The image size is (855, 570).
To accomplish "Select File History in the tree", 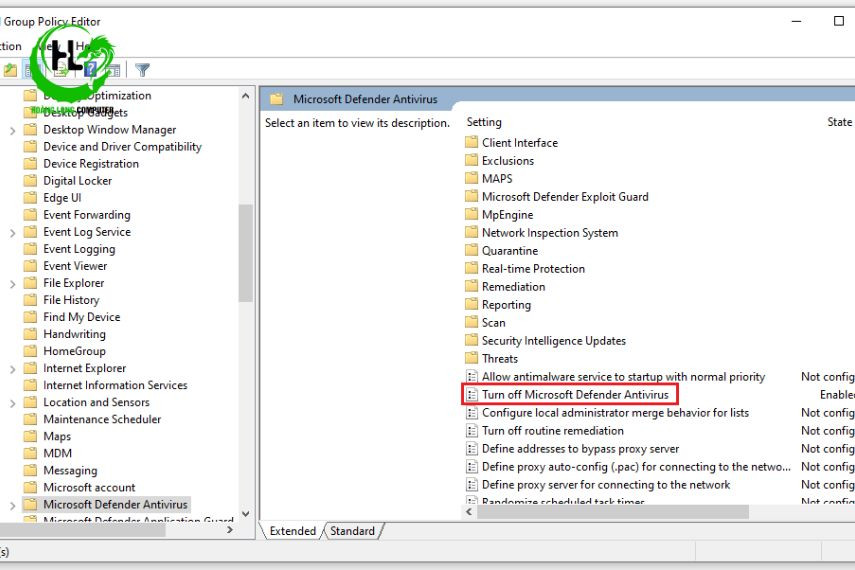I will point(71,299).
